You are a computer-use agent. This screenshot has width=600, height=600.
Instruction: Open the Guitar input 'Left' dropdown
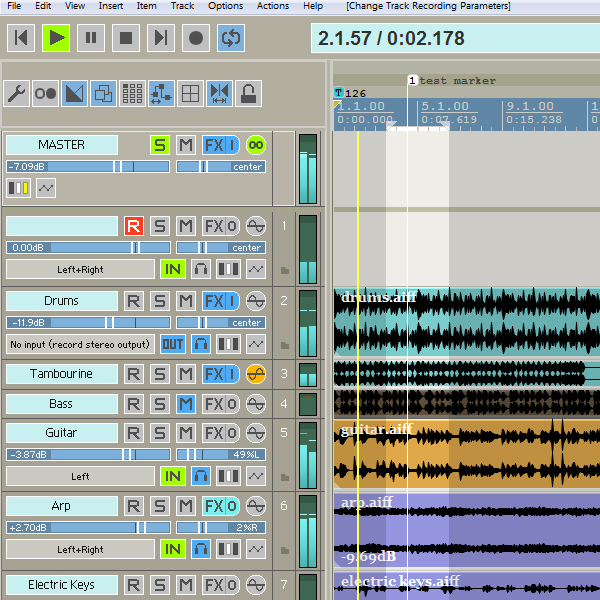80,476
